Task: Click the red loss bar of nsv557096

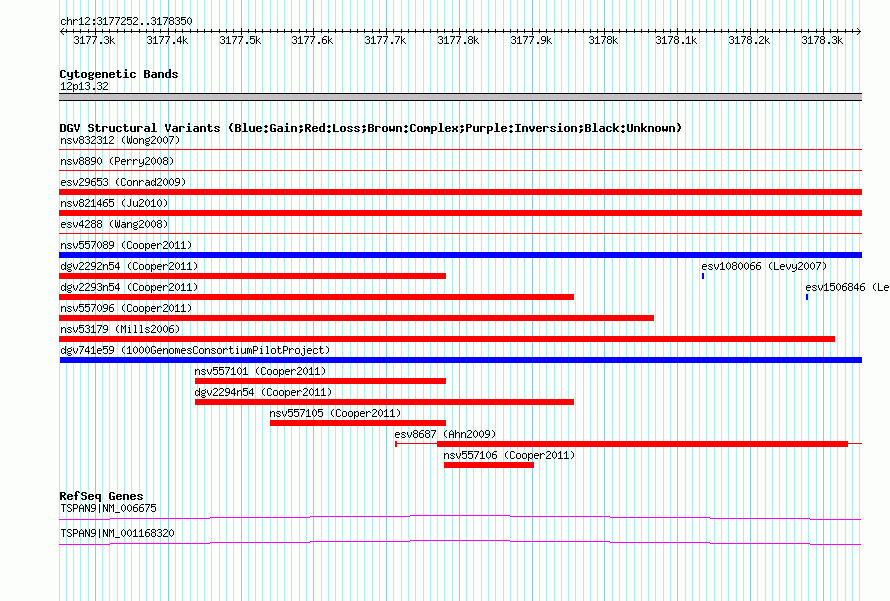Action: point(356,318)
